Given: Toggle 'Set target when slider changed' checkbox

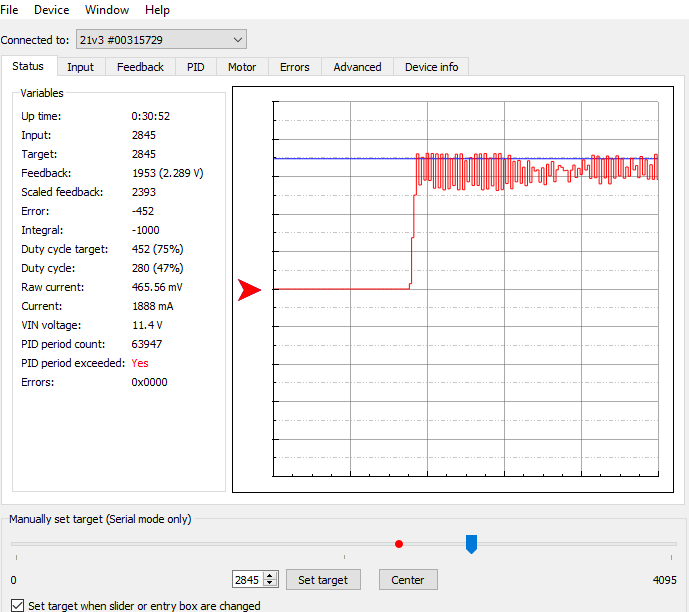Looking at the screenshot, I should (18, 605).
